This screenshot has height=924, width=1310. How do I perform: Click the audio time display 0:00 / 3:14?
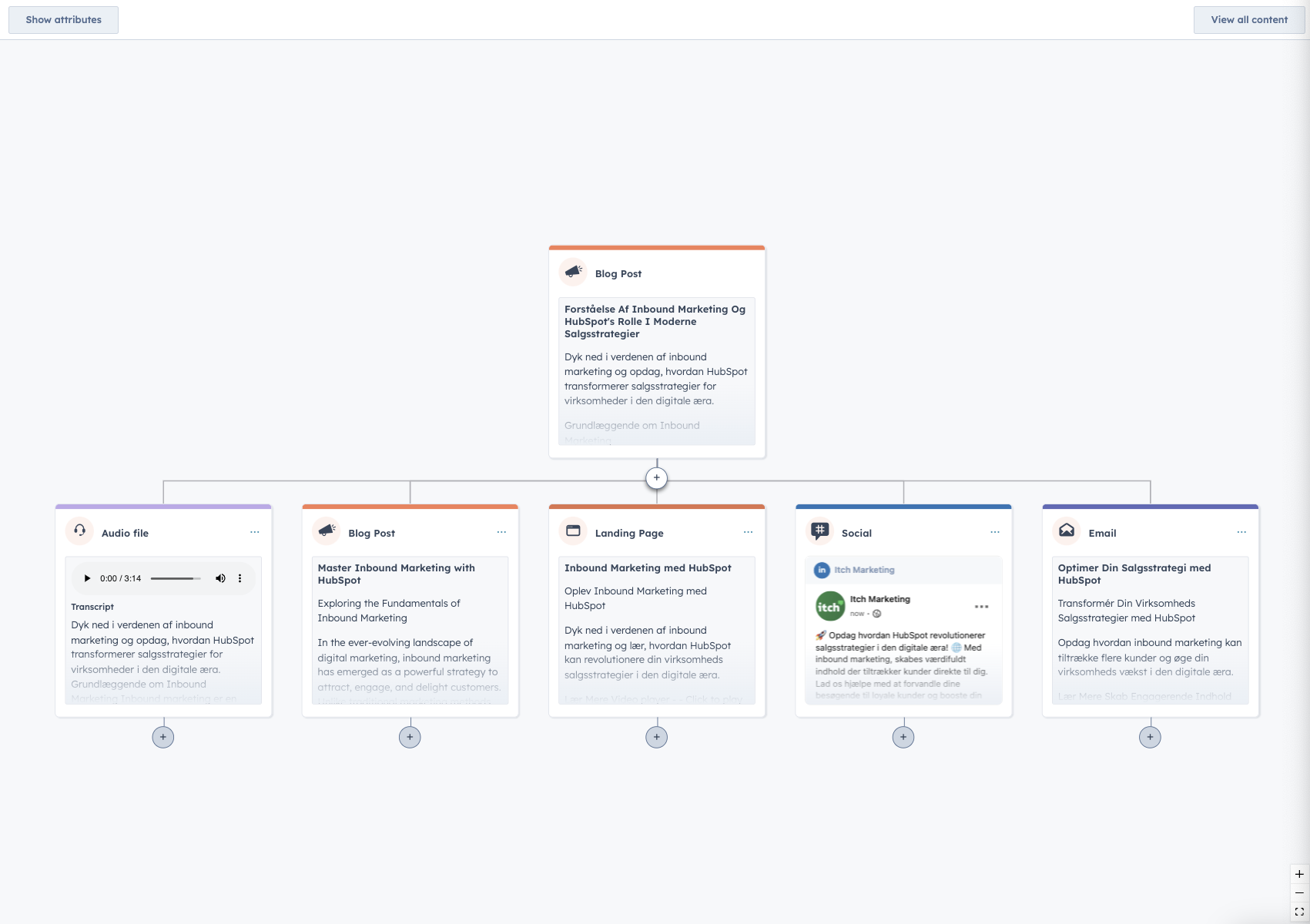tap(120, 578)
